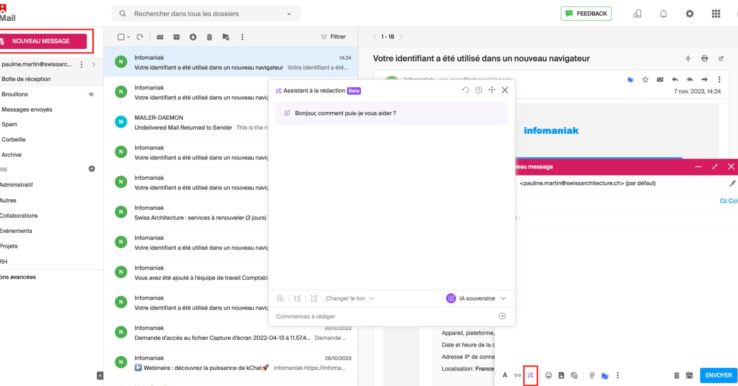
Task: Refresh the message list
Action: (x=140, y=37)
